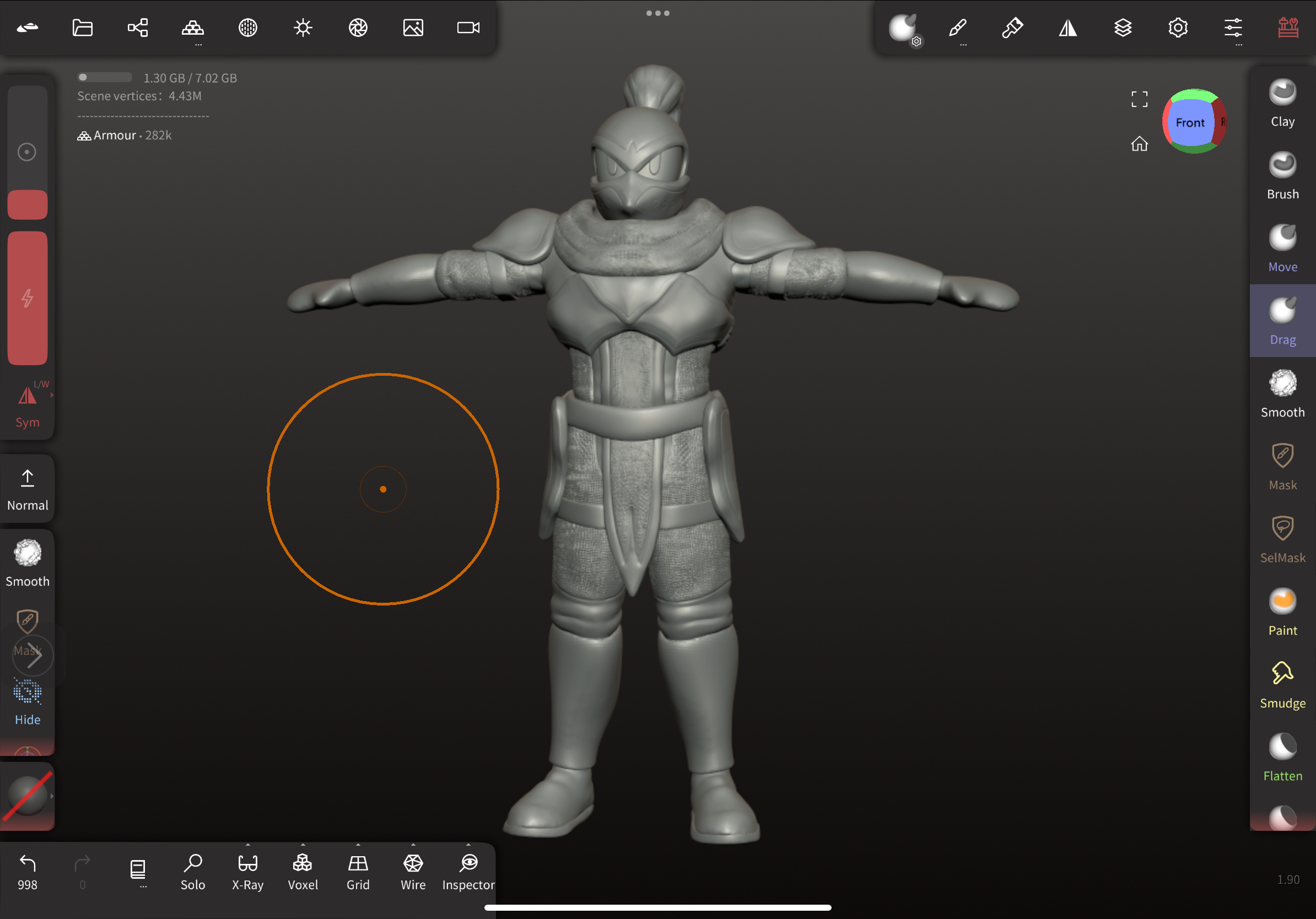The image size is (1316, 919).
Task: Click the Front face of view cube
Action: 1190,122
